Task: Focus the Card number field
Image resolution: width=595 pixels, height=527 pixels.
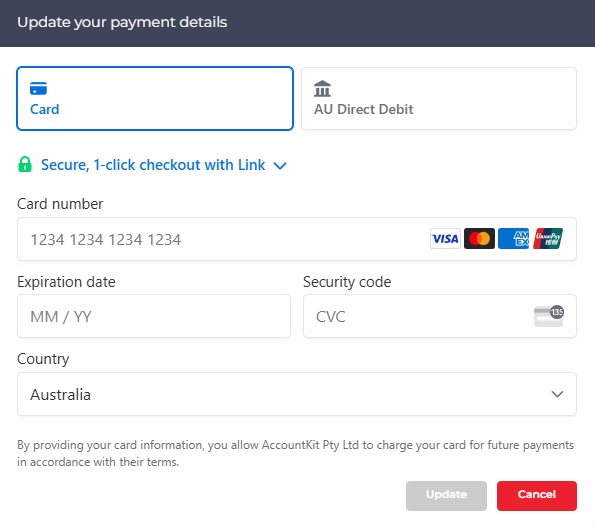Action: tap(297, 239)
